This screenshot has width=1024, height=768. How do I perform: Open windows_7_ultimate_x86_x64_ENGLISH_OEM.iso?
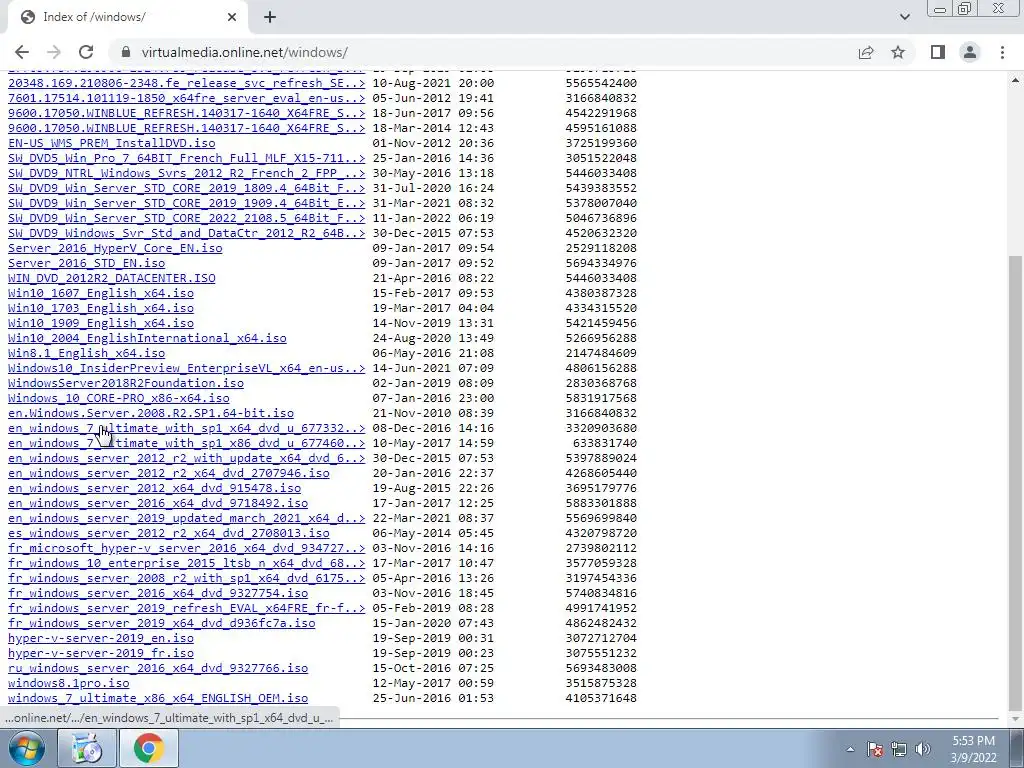(158, 699)
